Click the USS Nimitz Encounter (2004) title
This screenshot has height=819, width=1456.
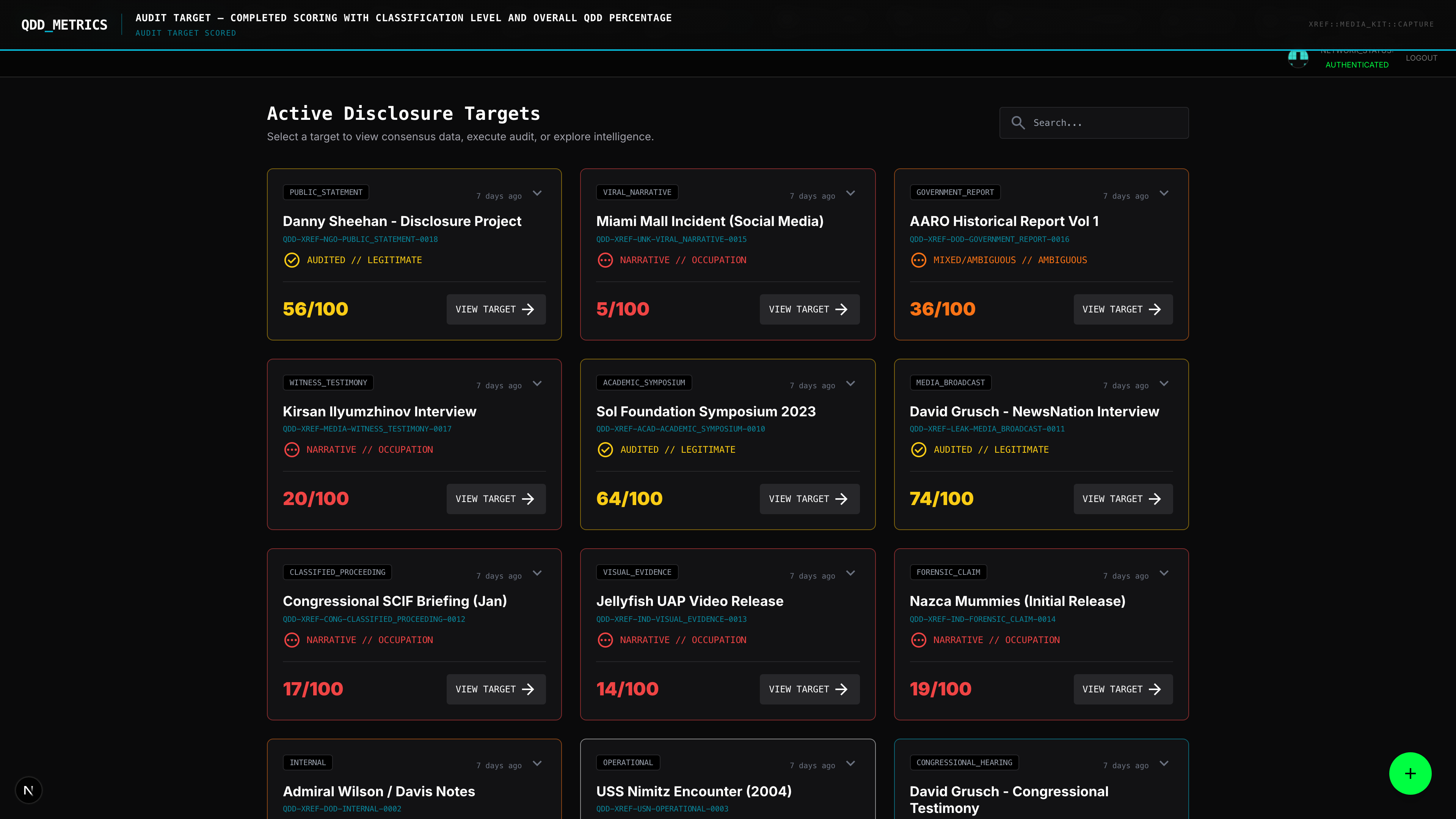[x=693, y=791]
